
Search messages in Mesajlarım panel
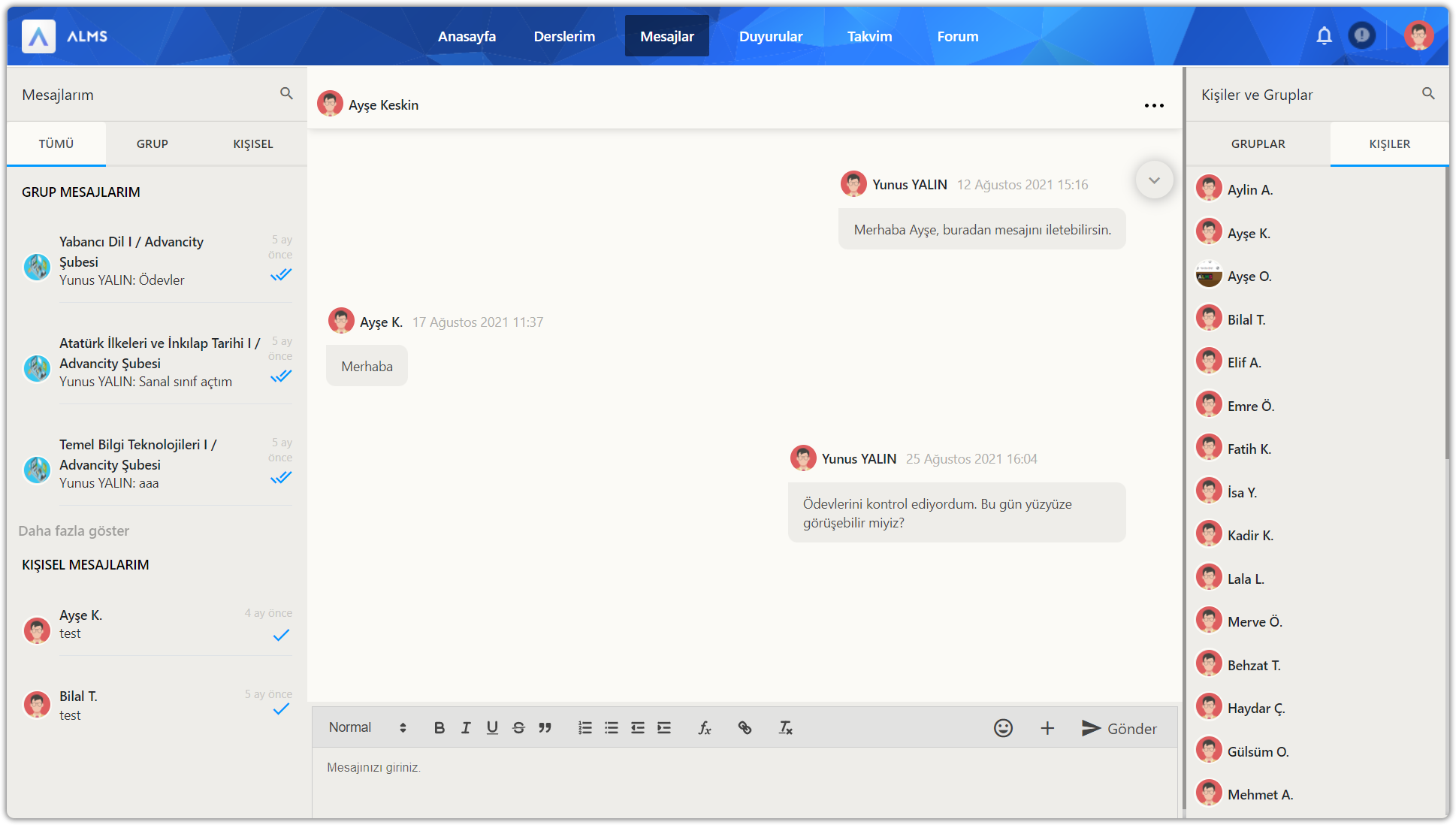[x=286, y=94]
